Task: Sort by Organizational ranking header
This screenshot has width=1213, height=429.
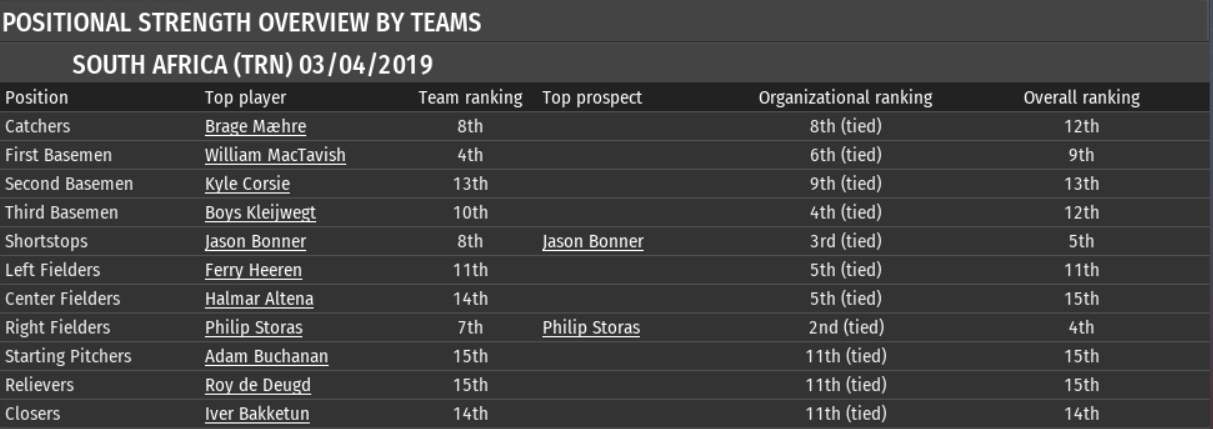Action: [x=845, y=98]
